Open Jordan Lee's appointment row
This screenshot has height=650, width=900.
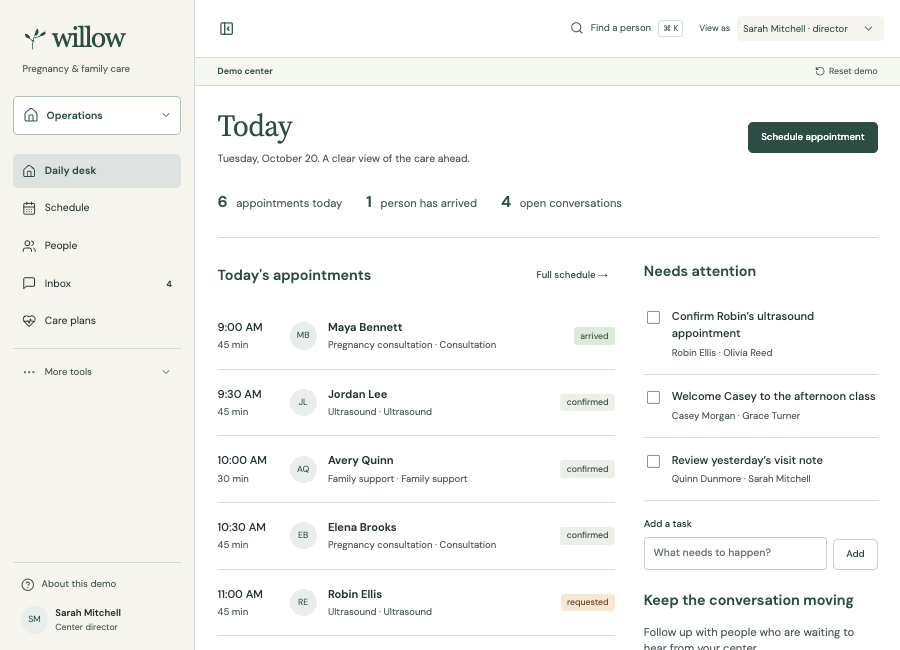(416, 403)
